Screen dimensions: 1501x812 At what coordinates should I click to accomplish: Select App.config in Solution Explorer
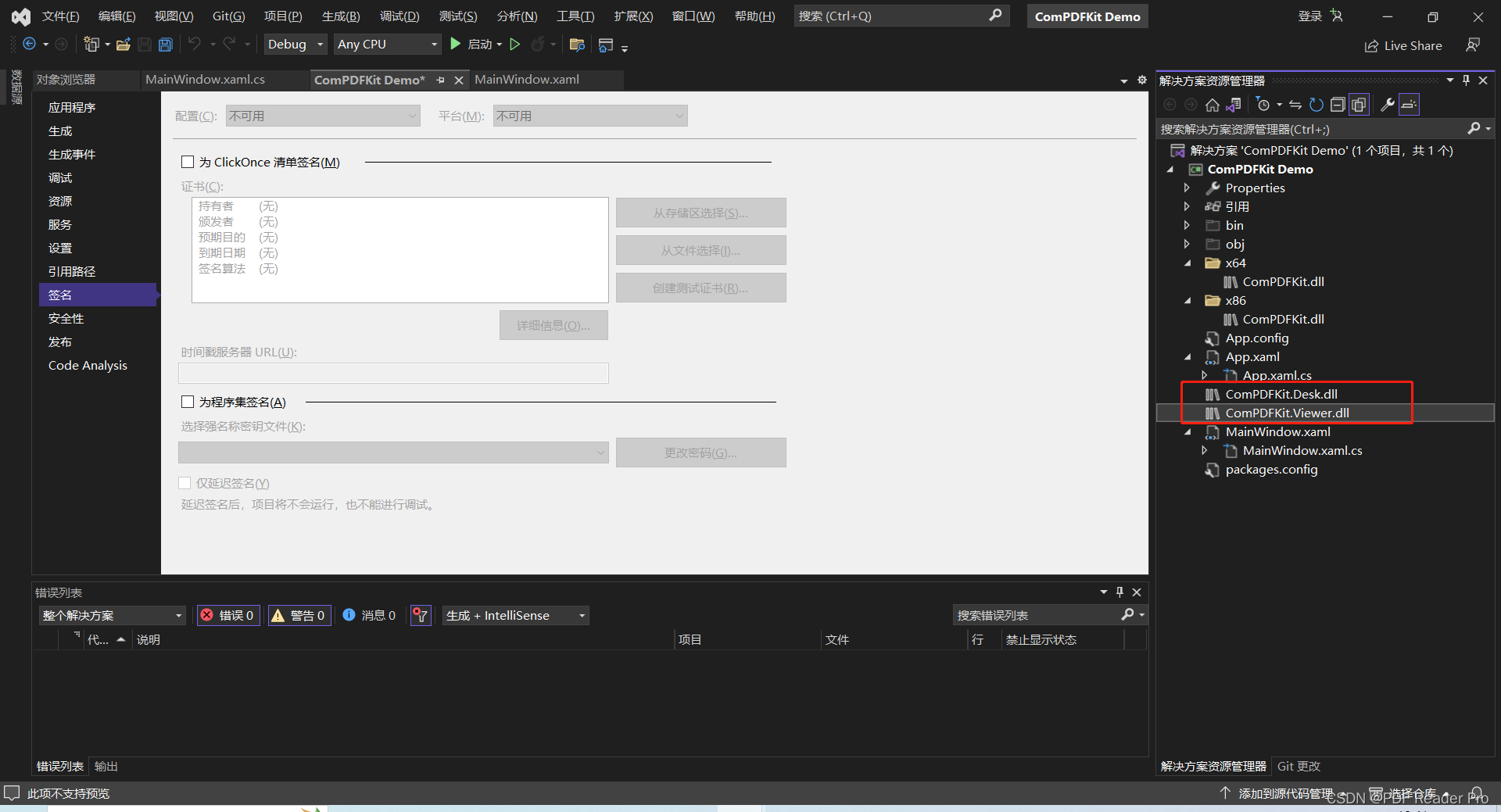pos(1256,338)
